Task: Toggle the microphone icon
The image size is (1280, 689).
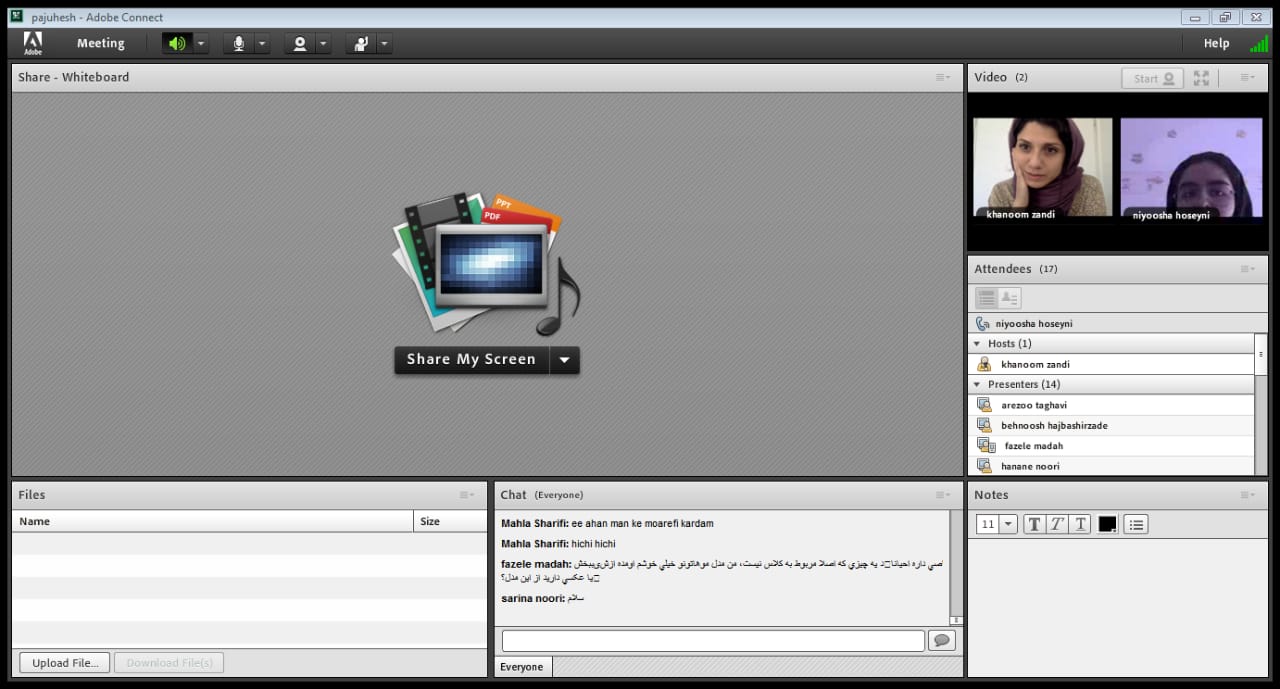Action: pos(239,43)
